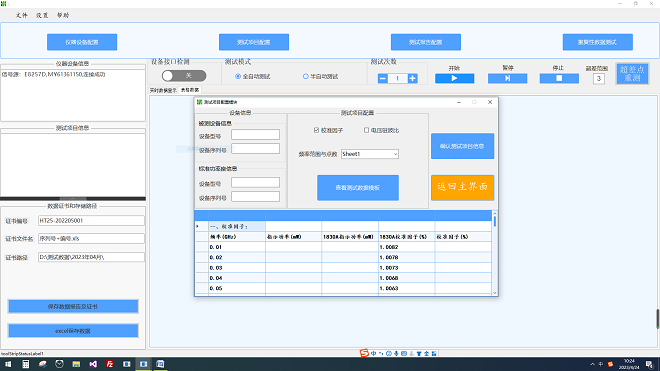Click 设备型号 field under 标准功率座信息
Viewport: 660px width, 371px height.
(x=255, y=182)
